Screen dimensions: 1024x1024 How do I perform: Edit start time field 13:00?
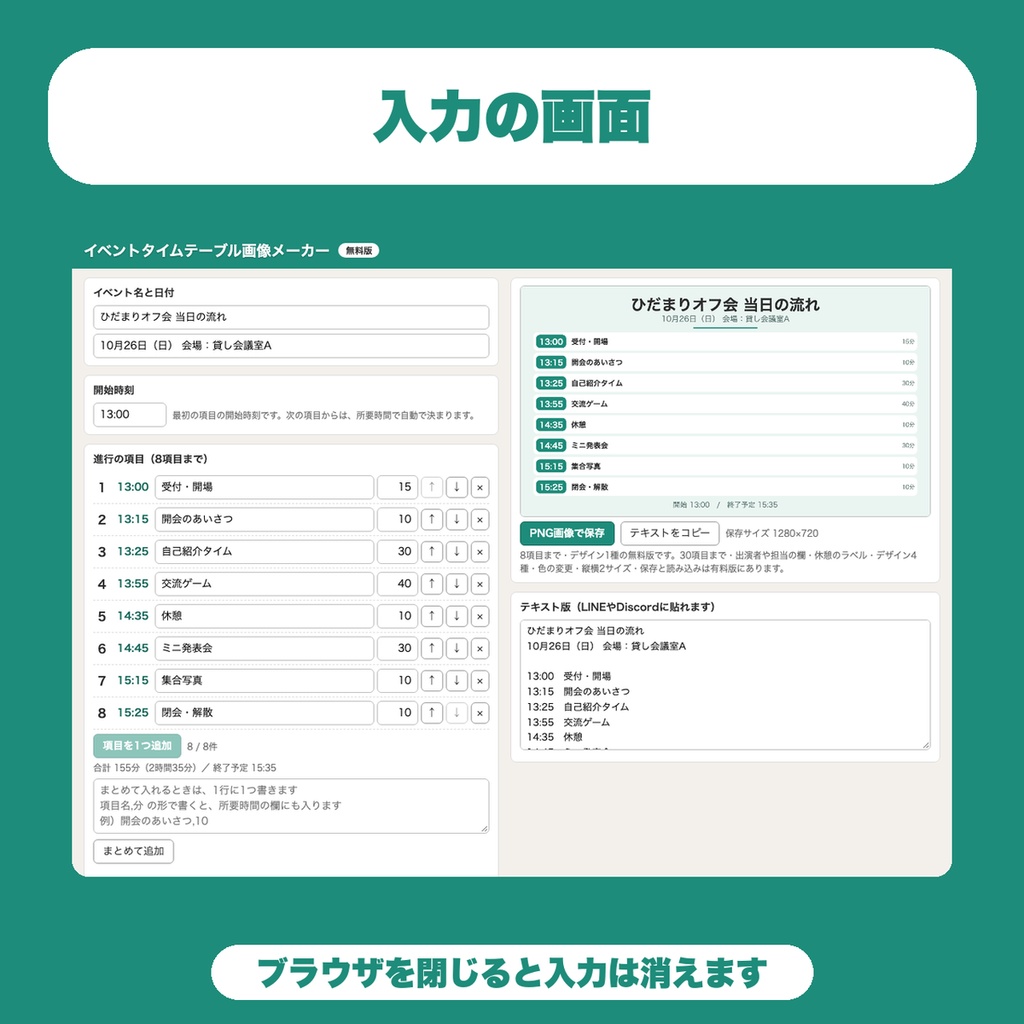pos(129,415)
